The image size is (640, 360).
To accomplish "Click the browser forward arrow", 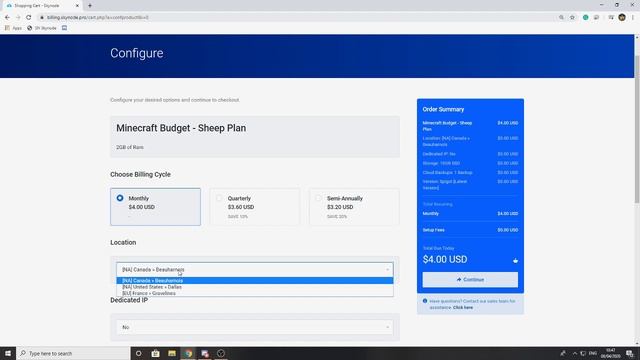I will click(x=18, y=18).
